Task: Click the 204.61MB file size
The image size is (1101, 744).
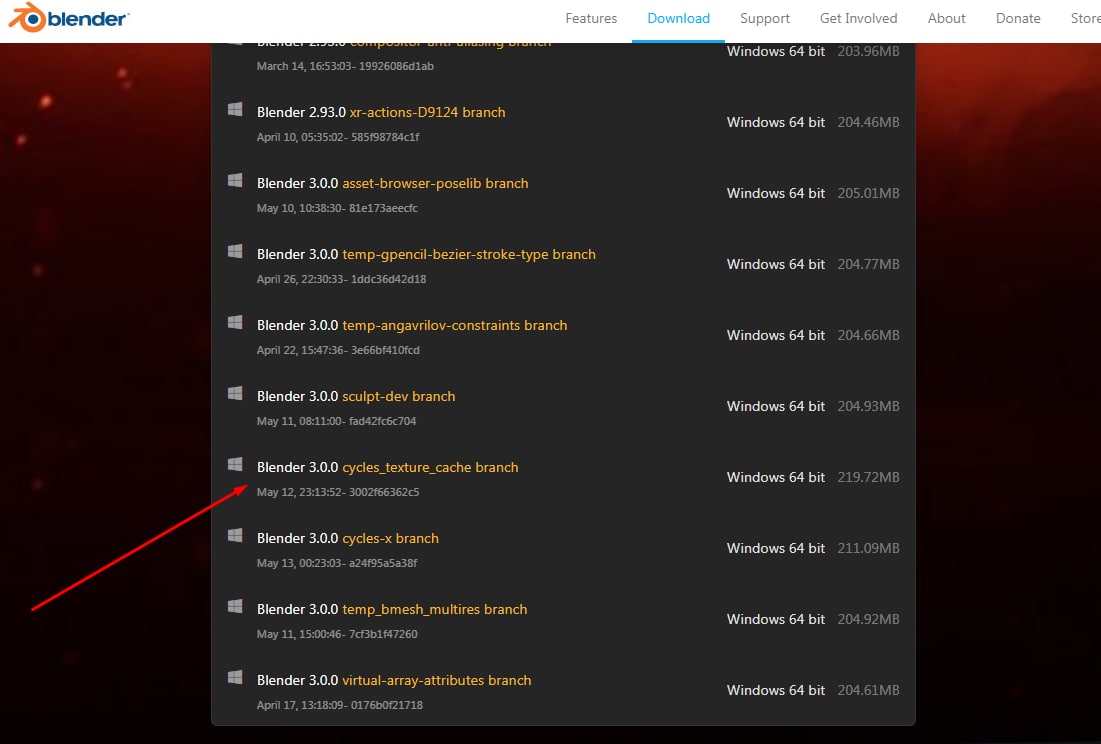Action: coord(869,690)
